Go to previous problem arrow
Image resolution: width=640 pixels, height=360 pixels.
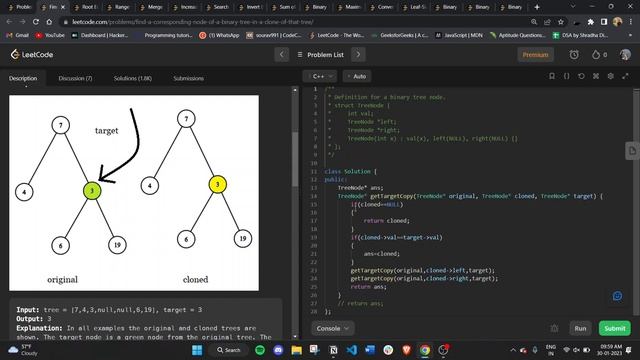click(282, 54)
